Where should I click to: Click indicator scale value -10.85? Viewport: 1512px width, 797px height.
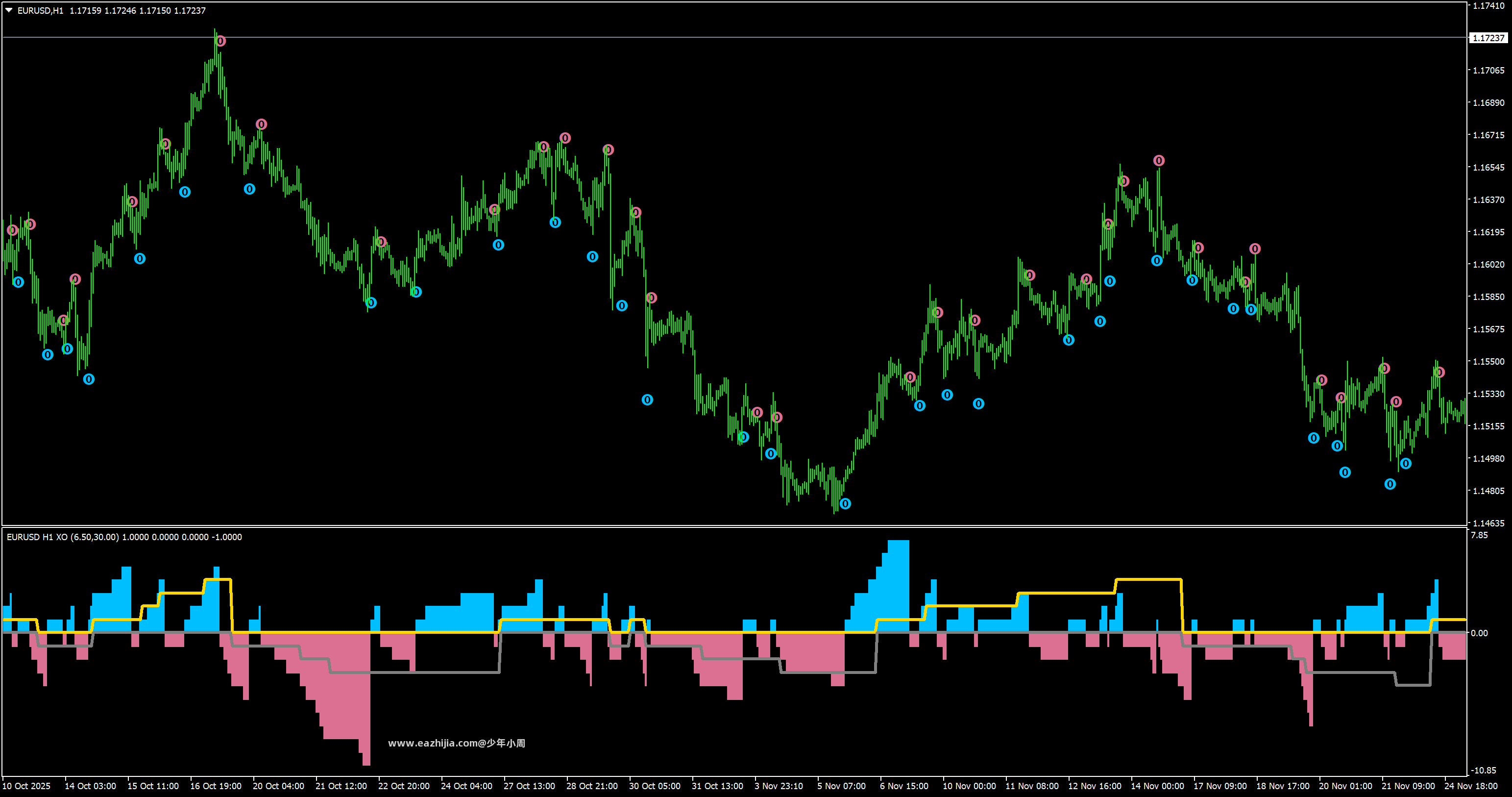(x=1484, y=770)
